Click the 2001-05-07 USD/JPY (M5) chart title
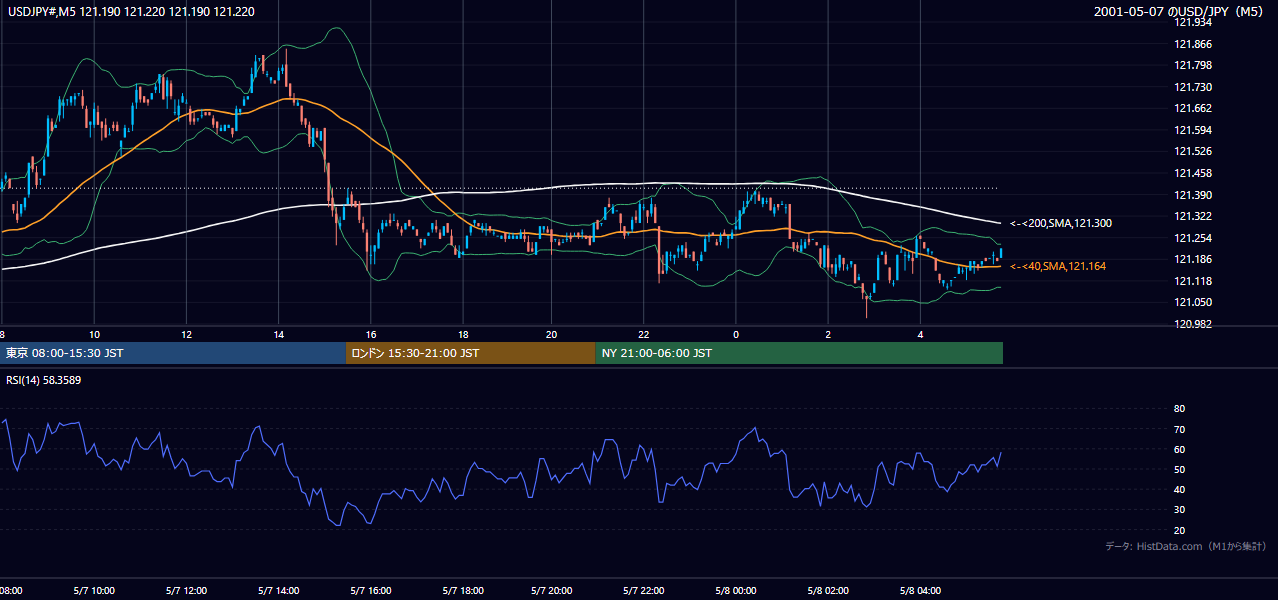The width and height of the screenshot is (1278, 600). tap(1180, 12)
